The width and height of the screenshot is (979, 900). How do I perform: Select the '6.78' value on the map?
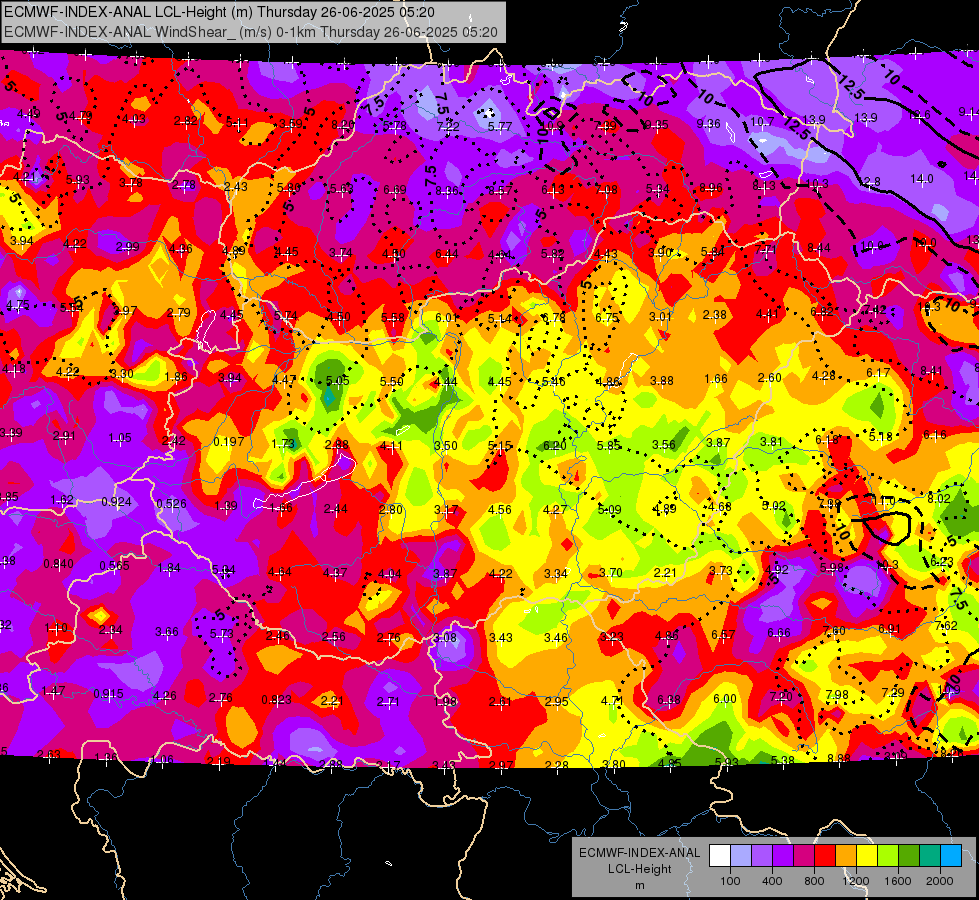tap(553, 318)
